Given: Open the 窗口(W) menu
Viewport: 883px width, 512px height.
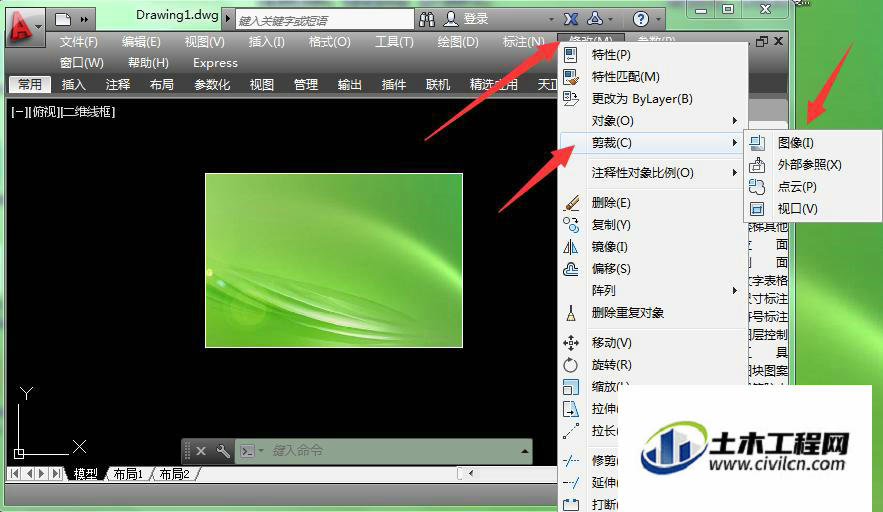Looking at the screenshot, I should tap(82, 63).
